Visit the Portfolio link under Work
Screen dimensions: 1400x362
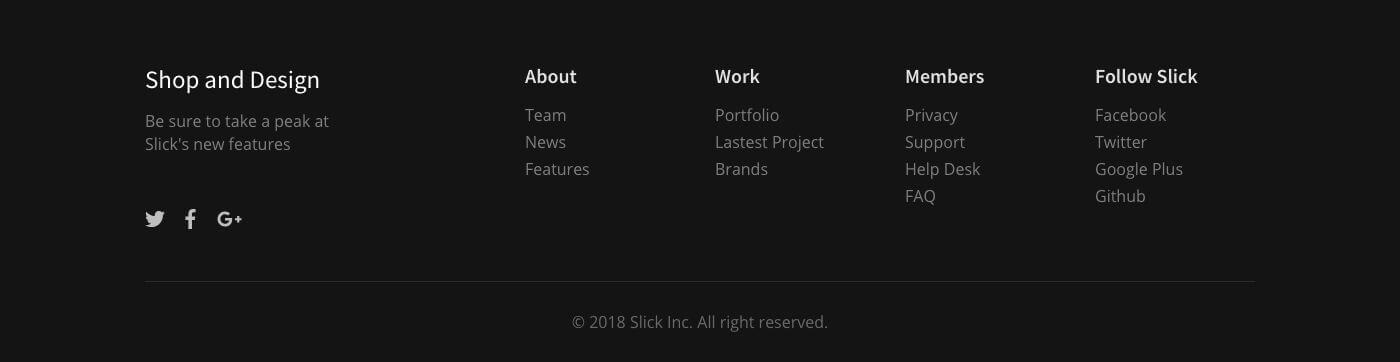click(x=747, y=115)
